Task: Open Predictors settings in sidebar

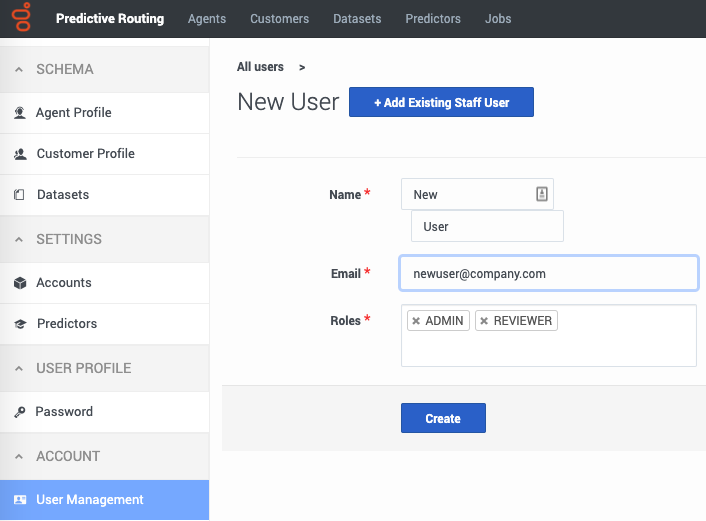Action: point(104,324)
